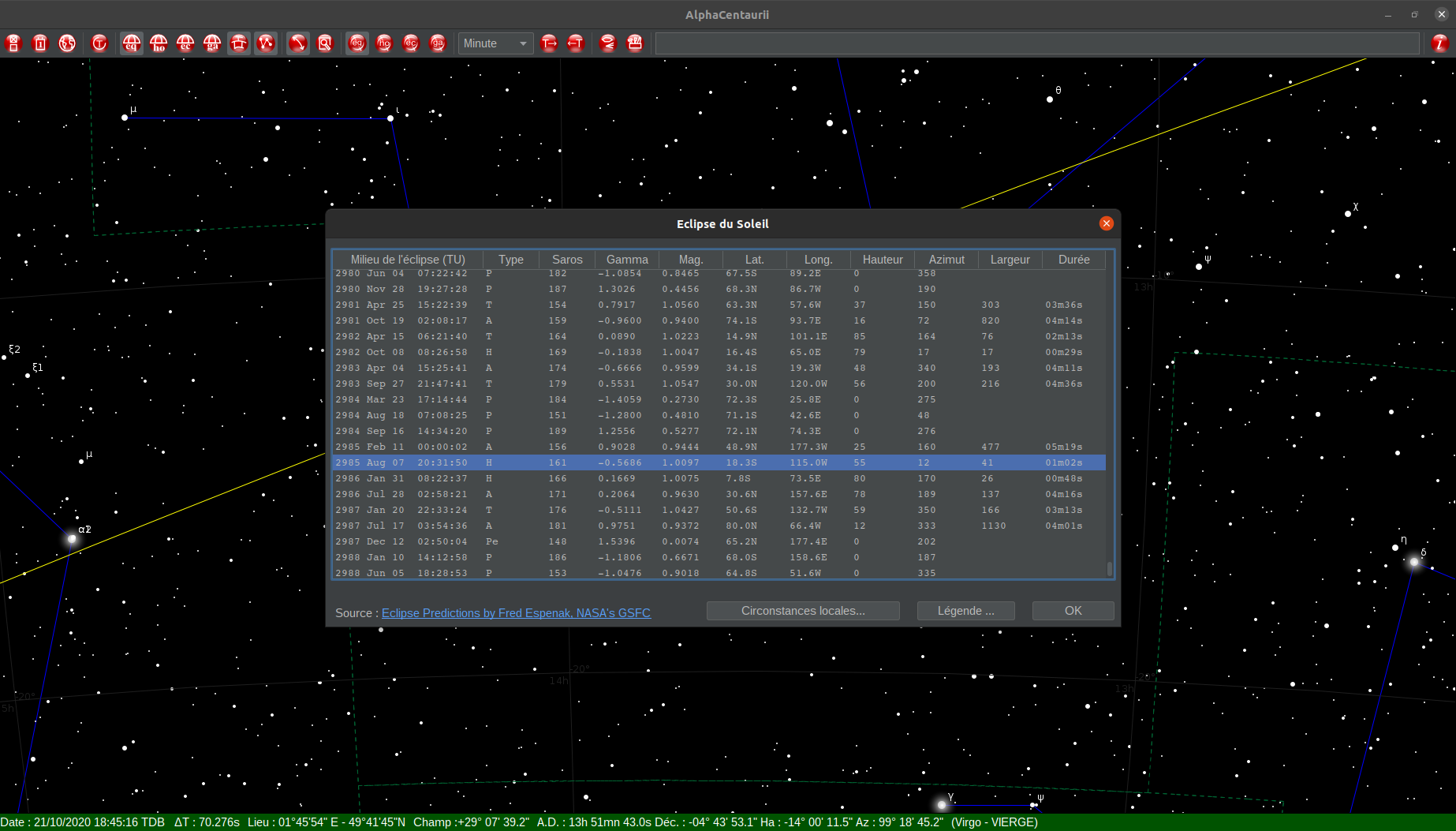This screenshot has height=831, width=1456.
Task: Select the round 'ho' coordinate icon
Action: click(x=384, y=43)
